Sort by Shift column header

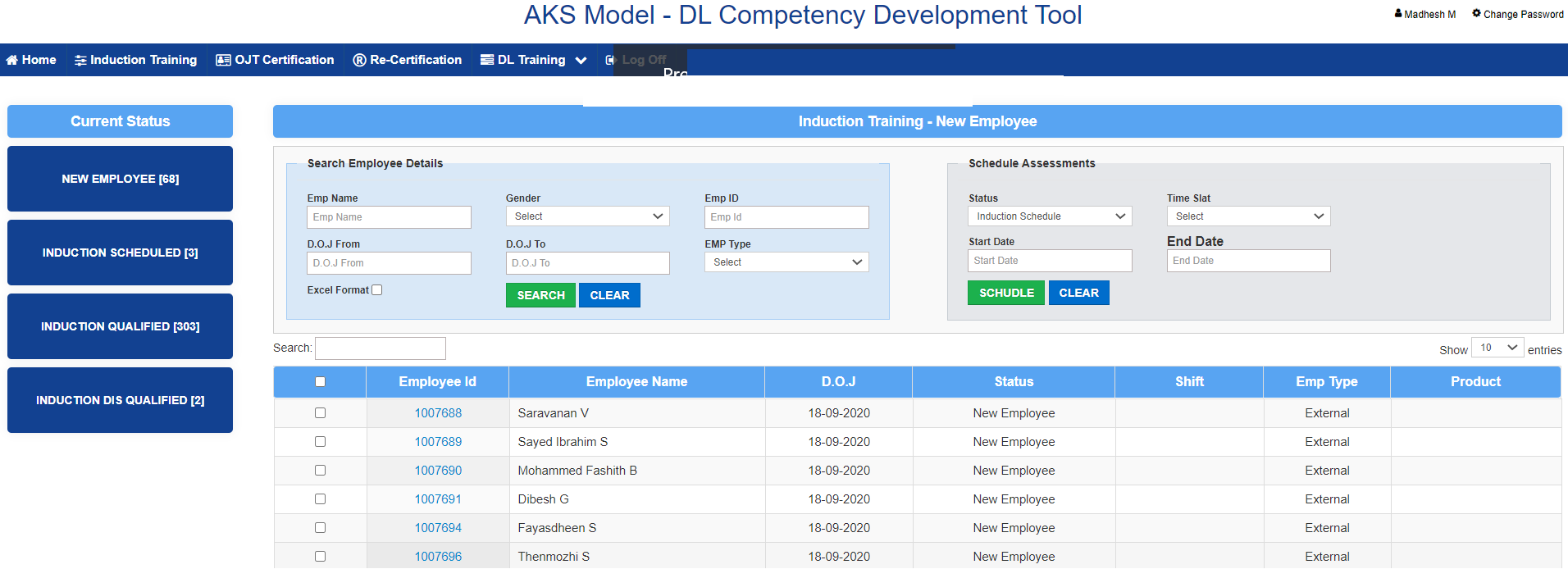[1189, 382]
